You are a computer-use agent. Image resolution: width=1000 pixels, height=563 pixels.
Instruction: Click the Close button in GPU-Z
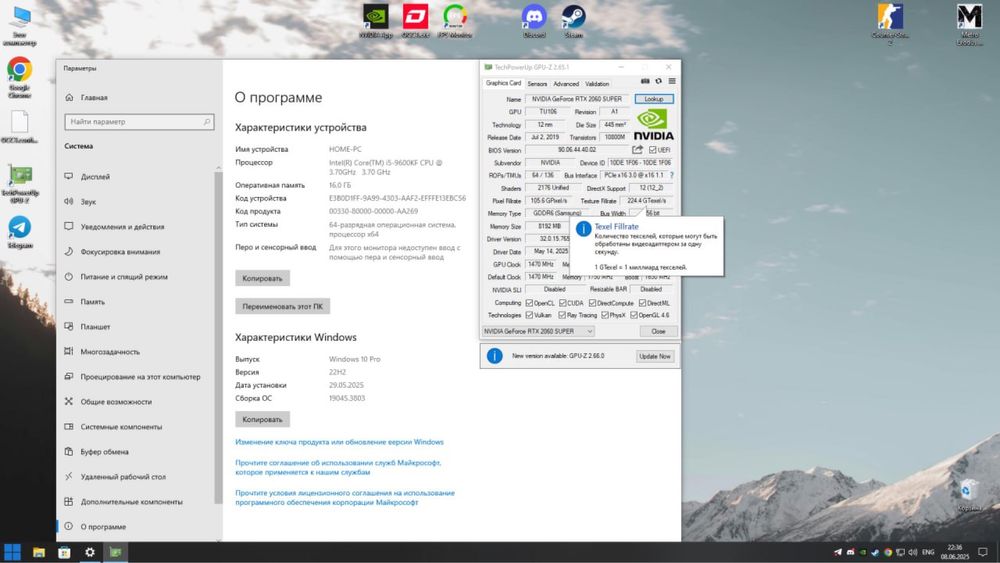pos(658,331)
